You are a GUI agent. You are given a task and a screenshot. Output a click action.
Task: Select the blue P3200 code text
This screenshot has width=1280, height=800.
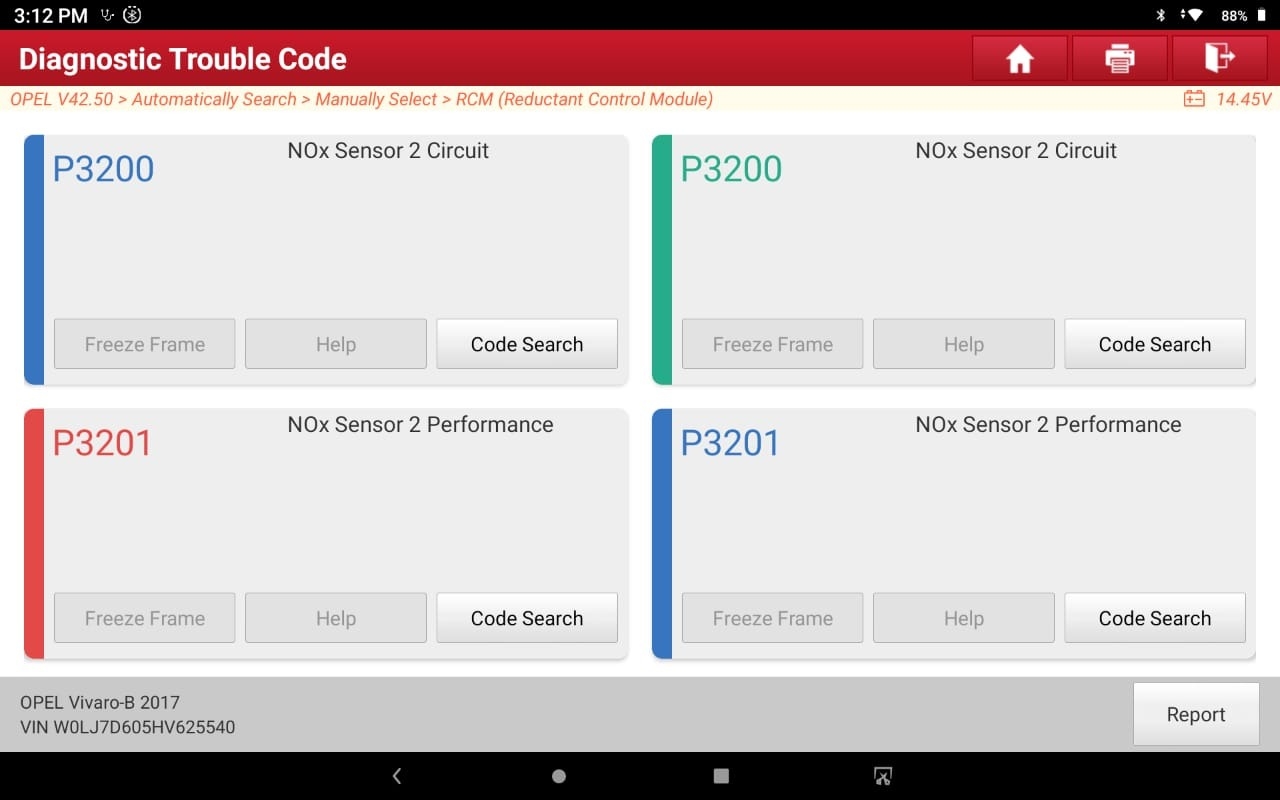tap(103, 169)
